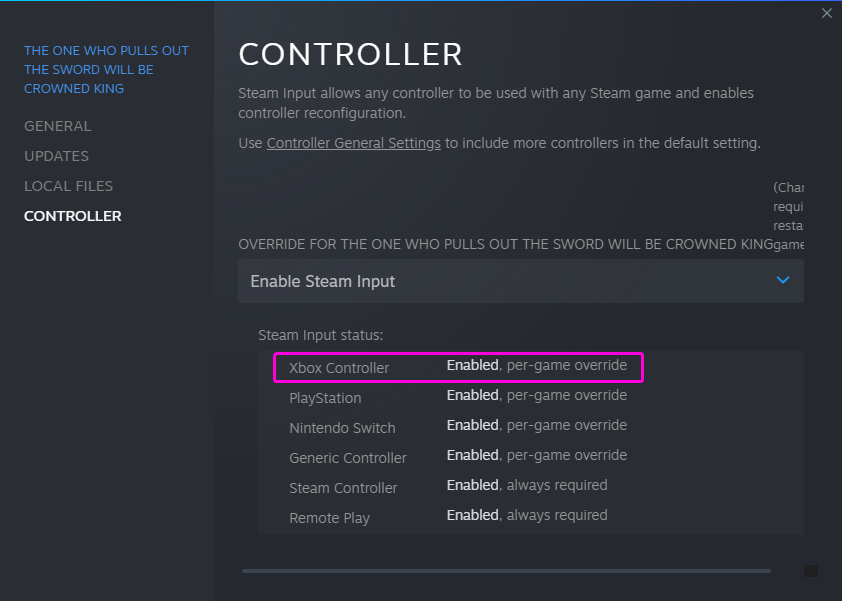Click the Steam Input status label

[320, 335]
